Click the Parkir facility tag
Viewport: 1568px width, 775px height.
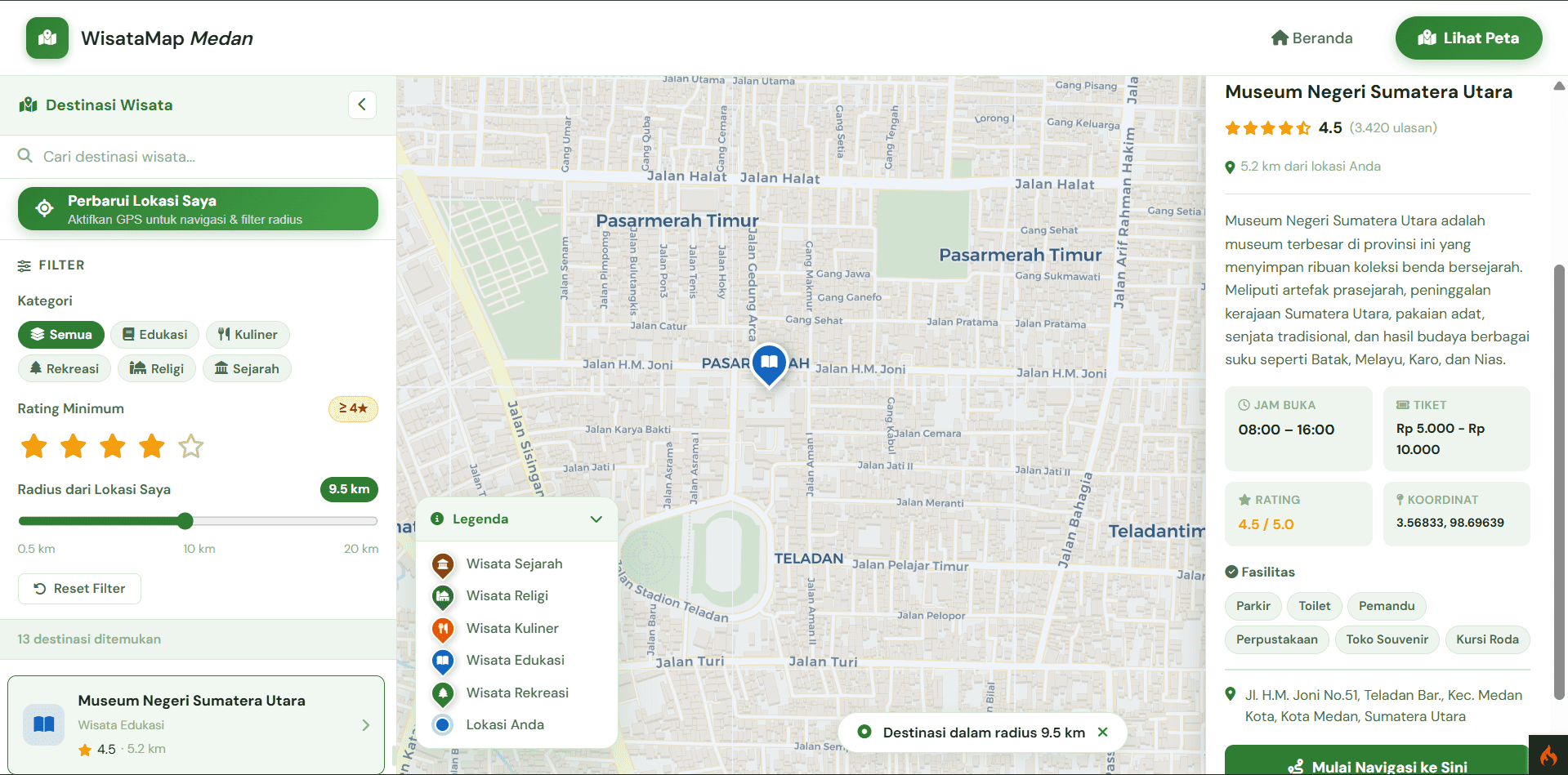click(x=1253, y=606)
